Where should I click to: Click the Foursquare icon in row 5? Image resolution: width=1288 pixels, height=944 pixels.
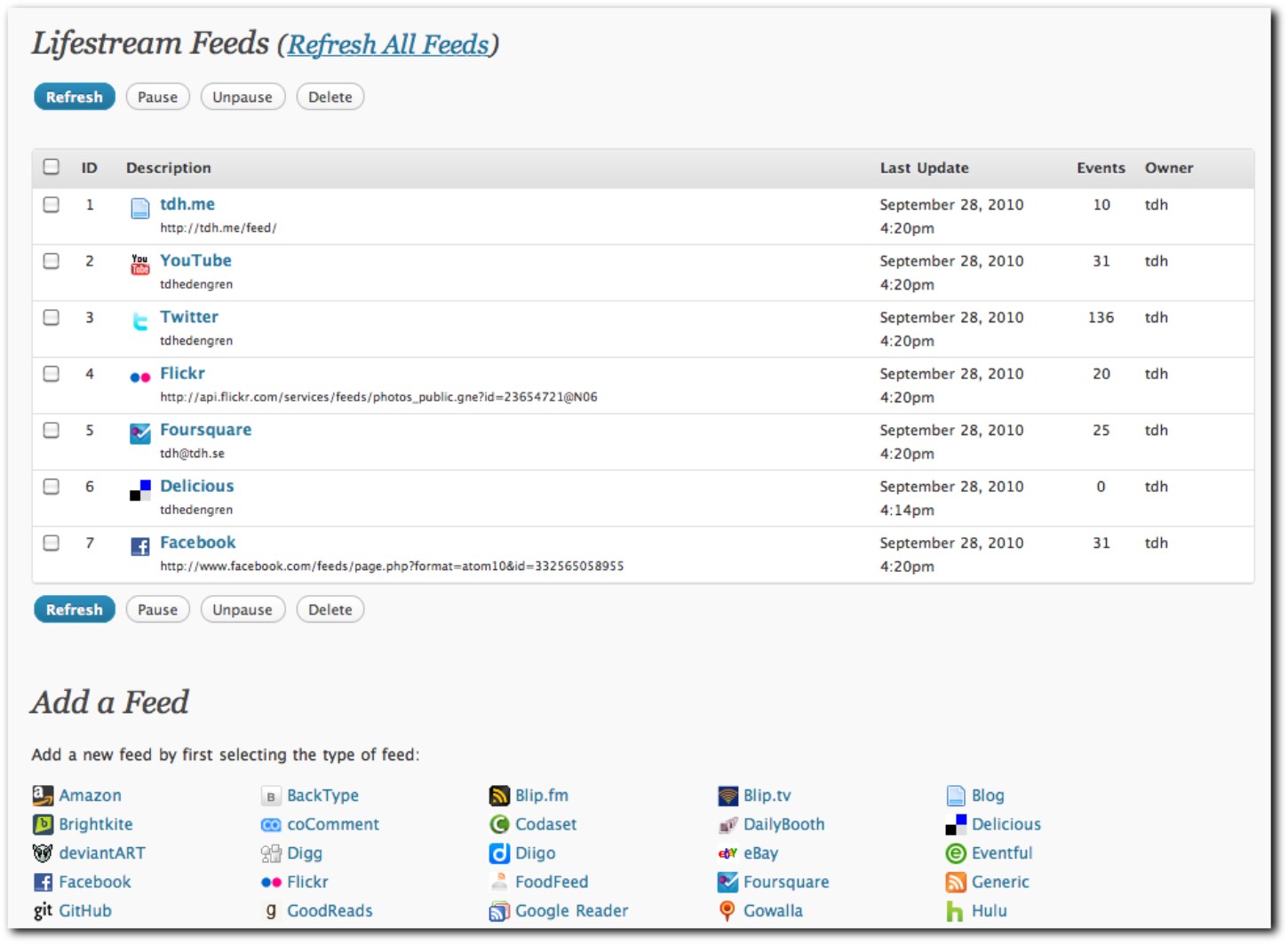click(x=140, y=433)
